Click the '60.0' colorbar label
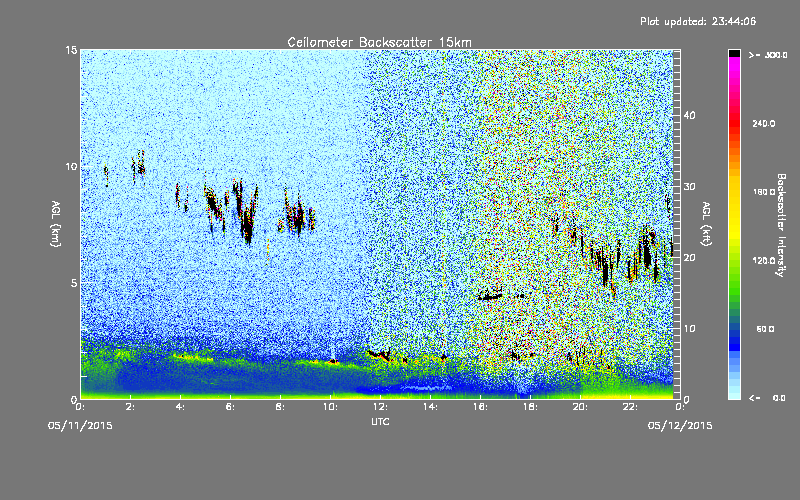The width and height of the screenshot is (800, 500). pos(765,329)
